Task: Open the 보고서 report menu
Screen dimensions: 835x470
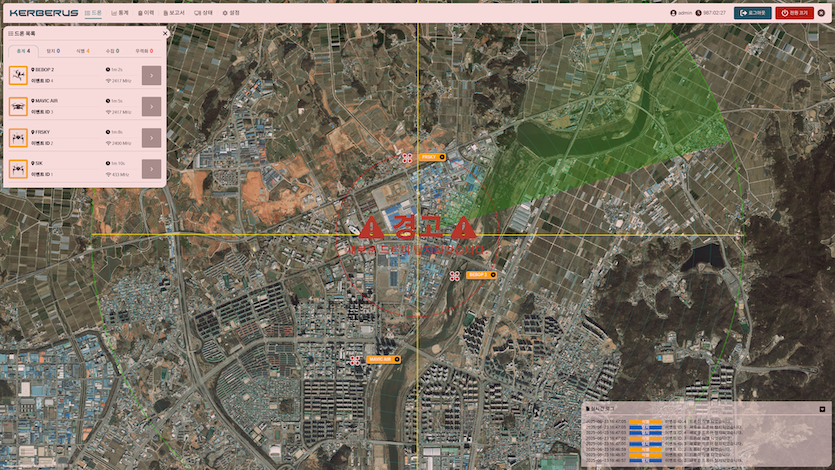Action: click(x=174, y=13)
